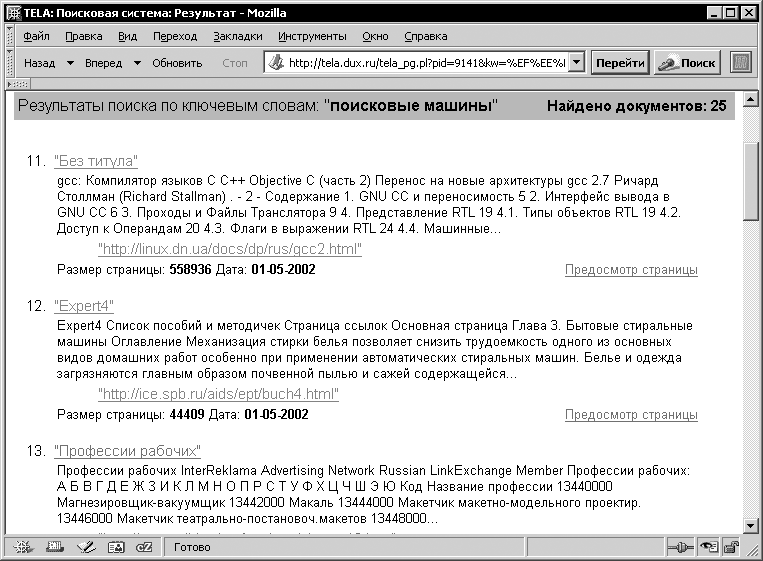Open the Окно menu
Screen dimensions: 763x561
coord(375,36)
